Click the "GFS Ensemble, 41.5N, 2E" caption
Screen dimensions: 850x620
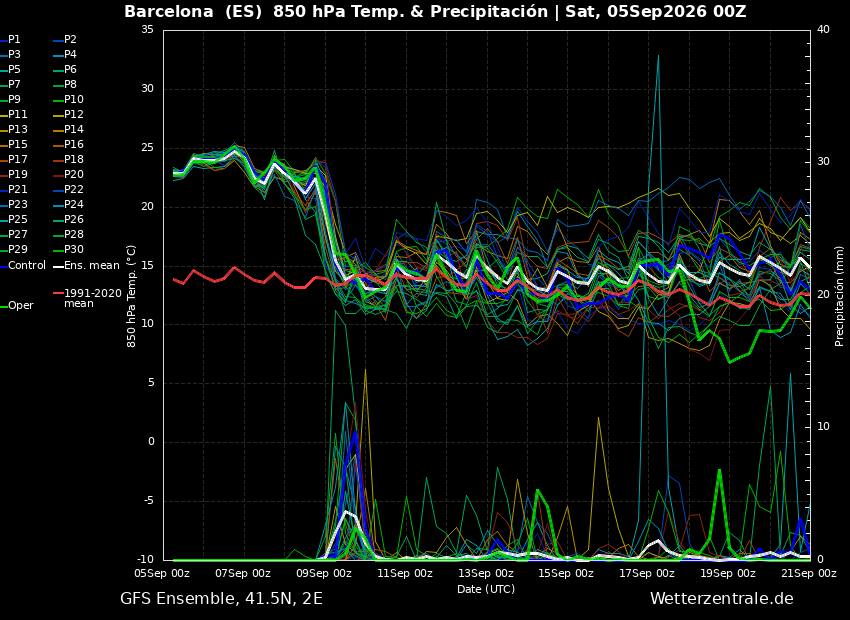point(221,599)
